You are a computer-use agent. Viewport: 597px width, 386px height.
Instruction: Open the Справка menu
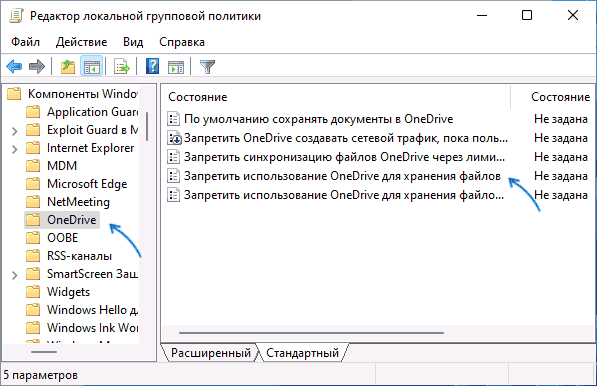point(182,42)
